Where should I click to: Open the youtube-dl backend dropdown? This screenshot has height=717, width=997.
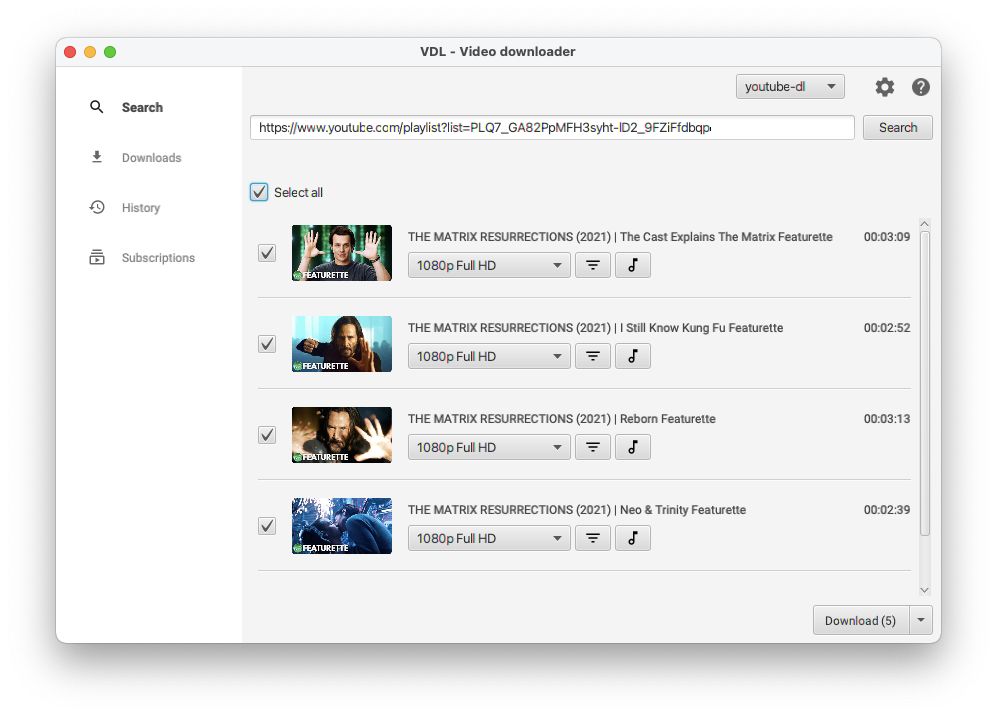click(x=789, y=86)
